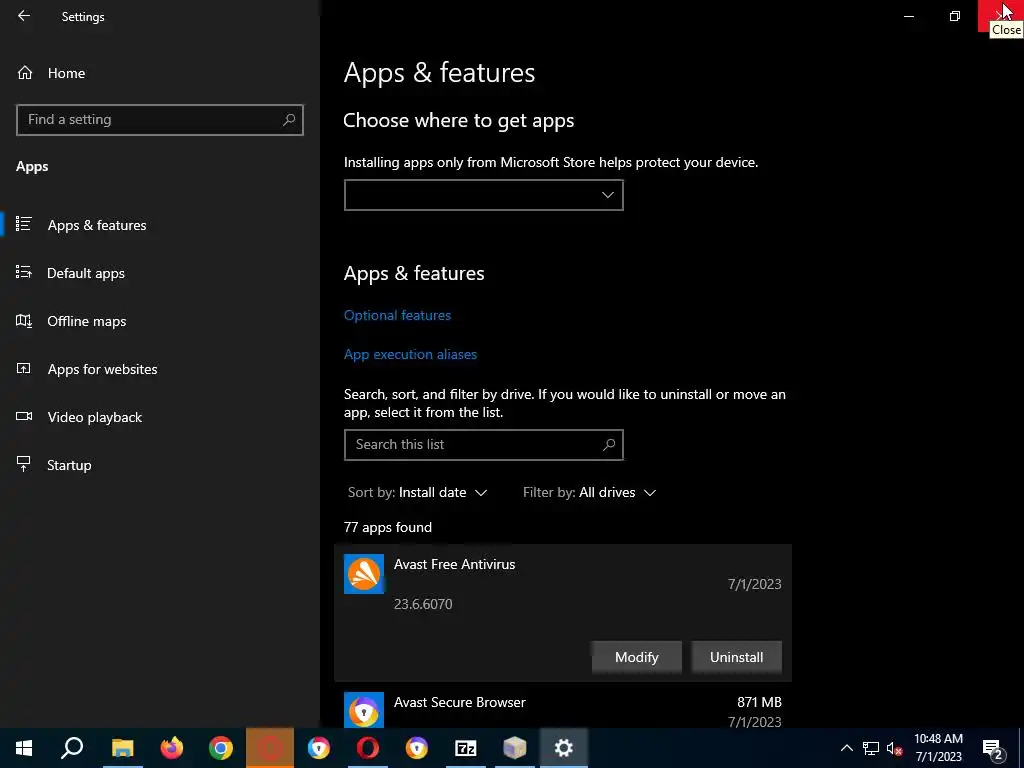
Task: Click the Avast Secure Browser 871 MB size
Action: [760, 702]
